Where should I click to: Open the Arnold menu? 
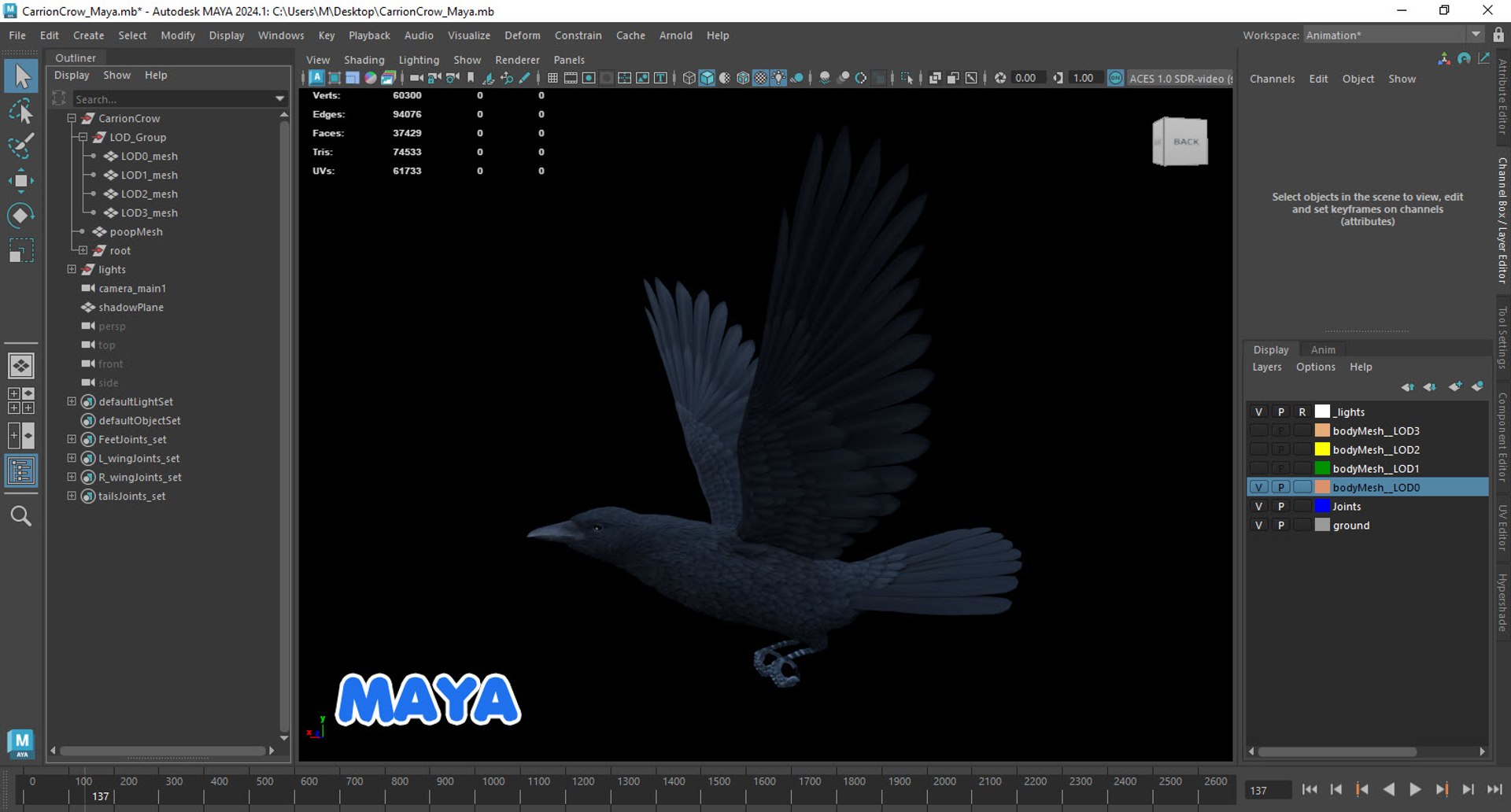point(675,35)
